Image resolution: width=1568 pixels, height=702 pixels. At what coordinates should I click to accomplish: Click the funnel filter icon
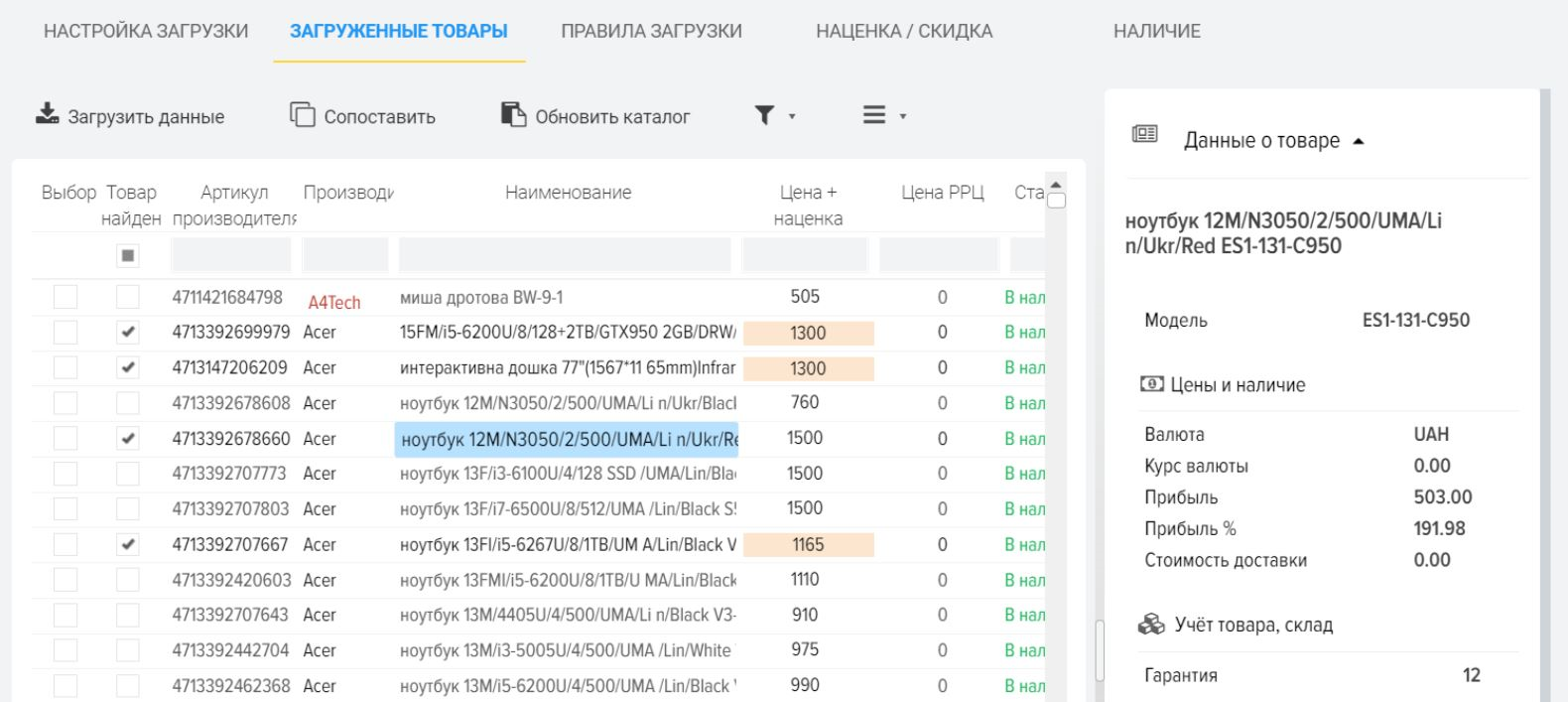pos(763,116)
